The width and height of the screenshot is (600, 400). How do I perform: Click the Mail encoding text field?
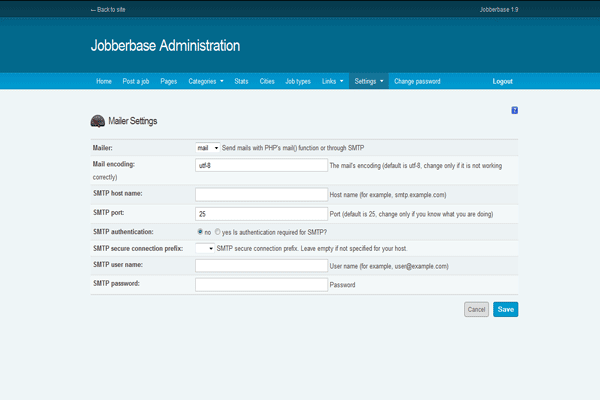click(261, 165)
